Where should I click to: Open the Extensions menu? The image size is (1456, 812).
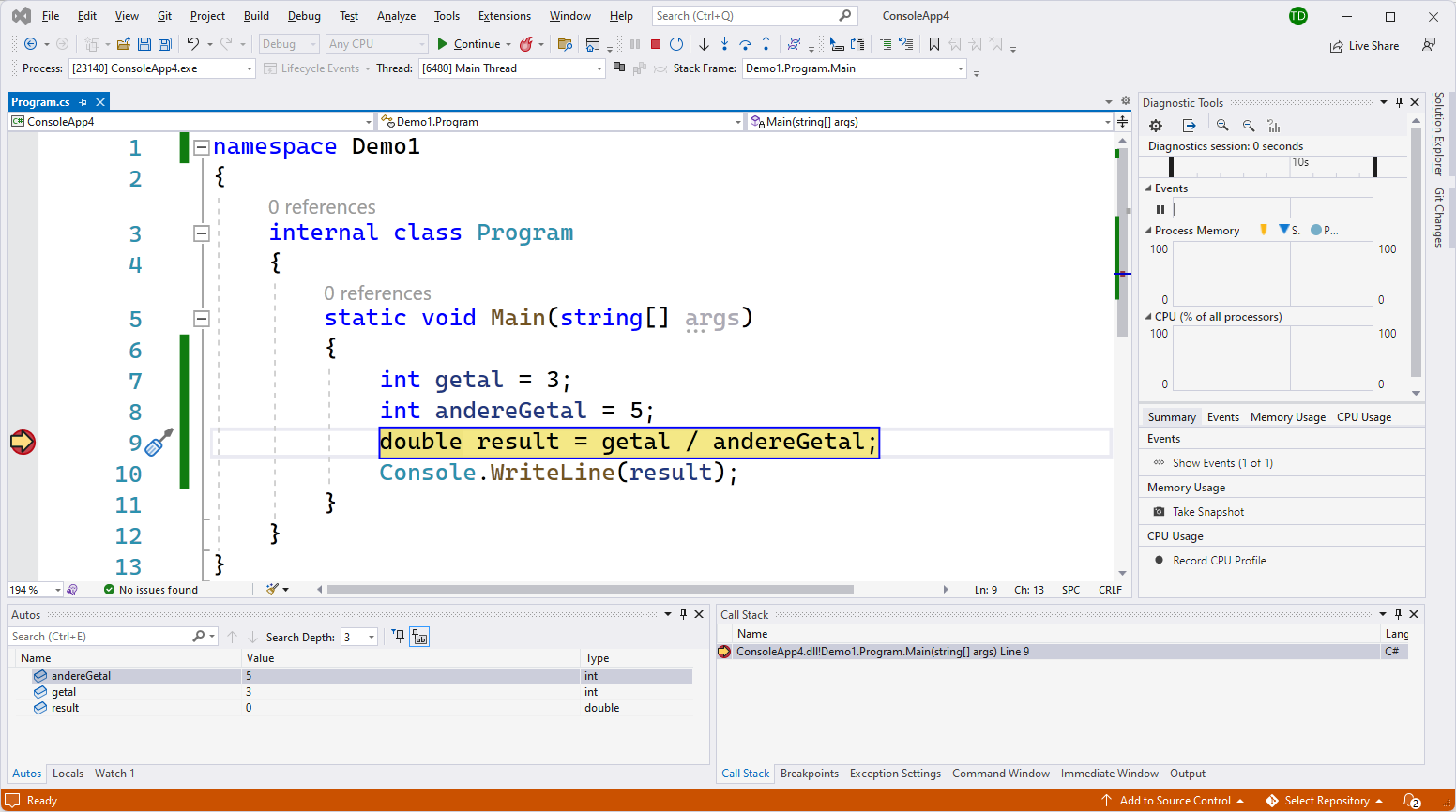pyautogui.click(x=504, y=16)
